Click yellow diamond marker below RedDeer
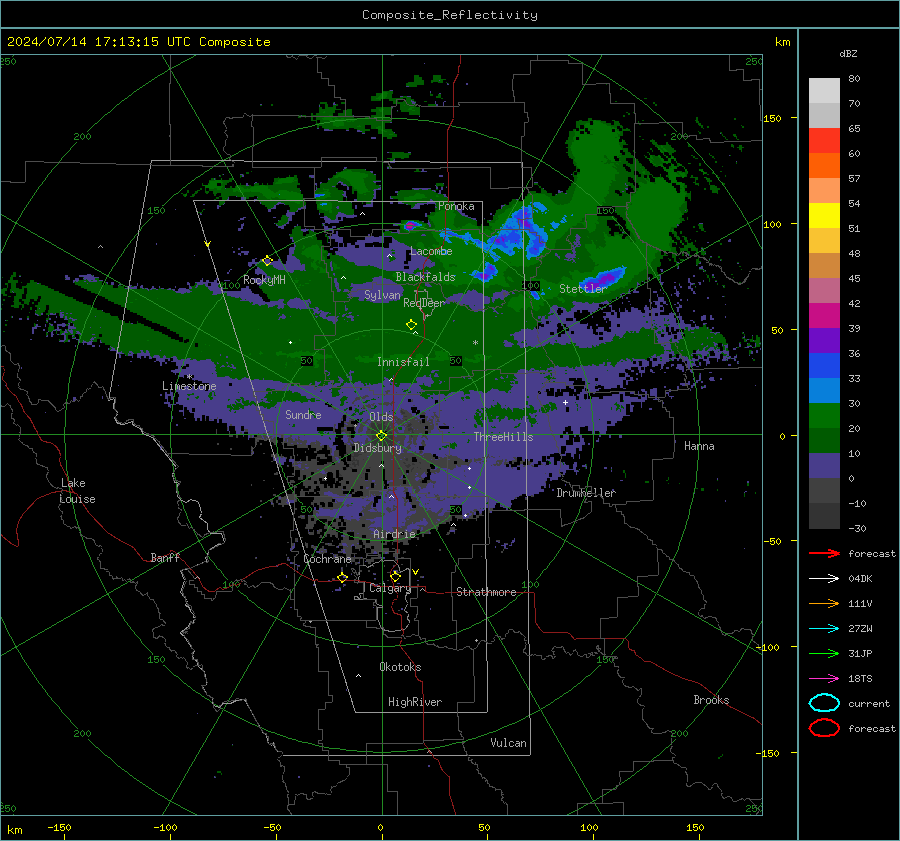 (412, 325)
